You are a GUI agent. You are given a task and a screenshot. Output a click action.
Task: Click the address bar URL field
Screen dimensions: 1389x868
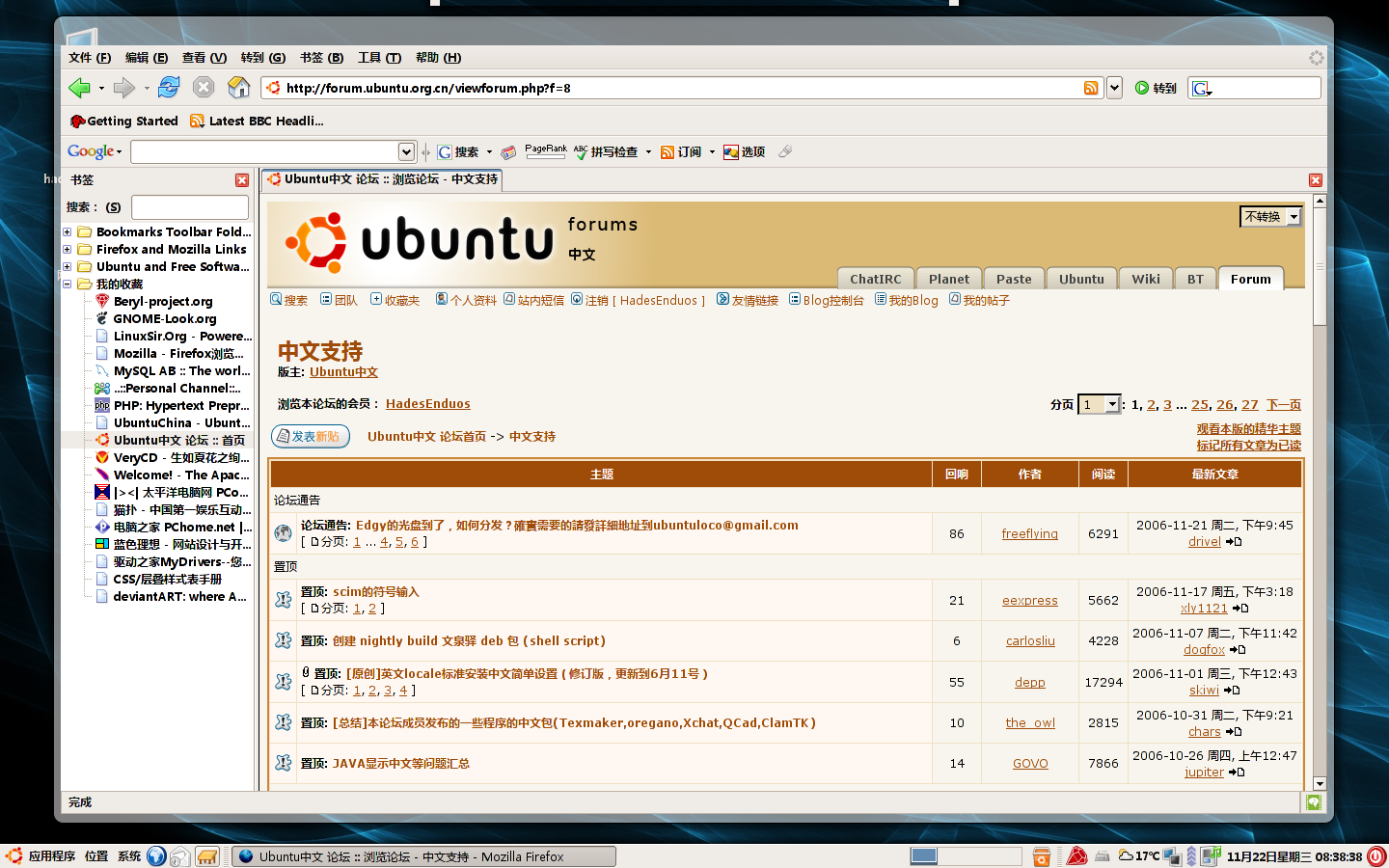tap(683, 88)
